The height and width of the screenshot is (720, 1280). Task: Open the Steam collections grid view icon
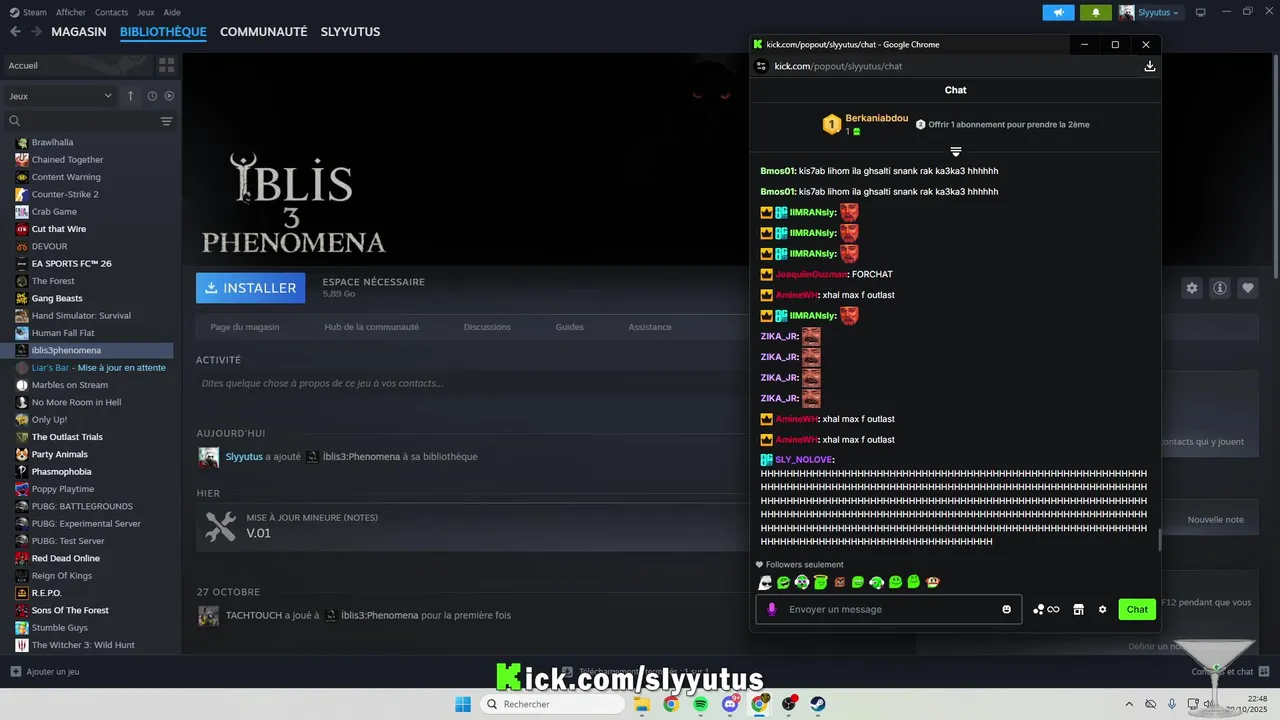166,65
